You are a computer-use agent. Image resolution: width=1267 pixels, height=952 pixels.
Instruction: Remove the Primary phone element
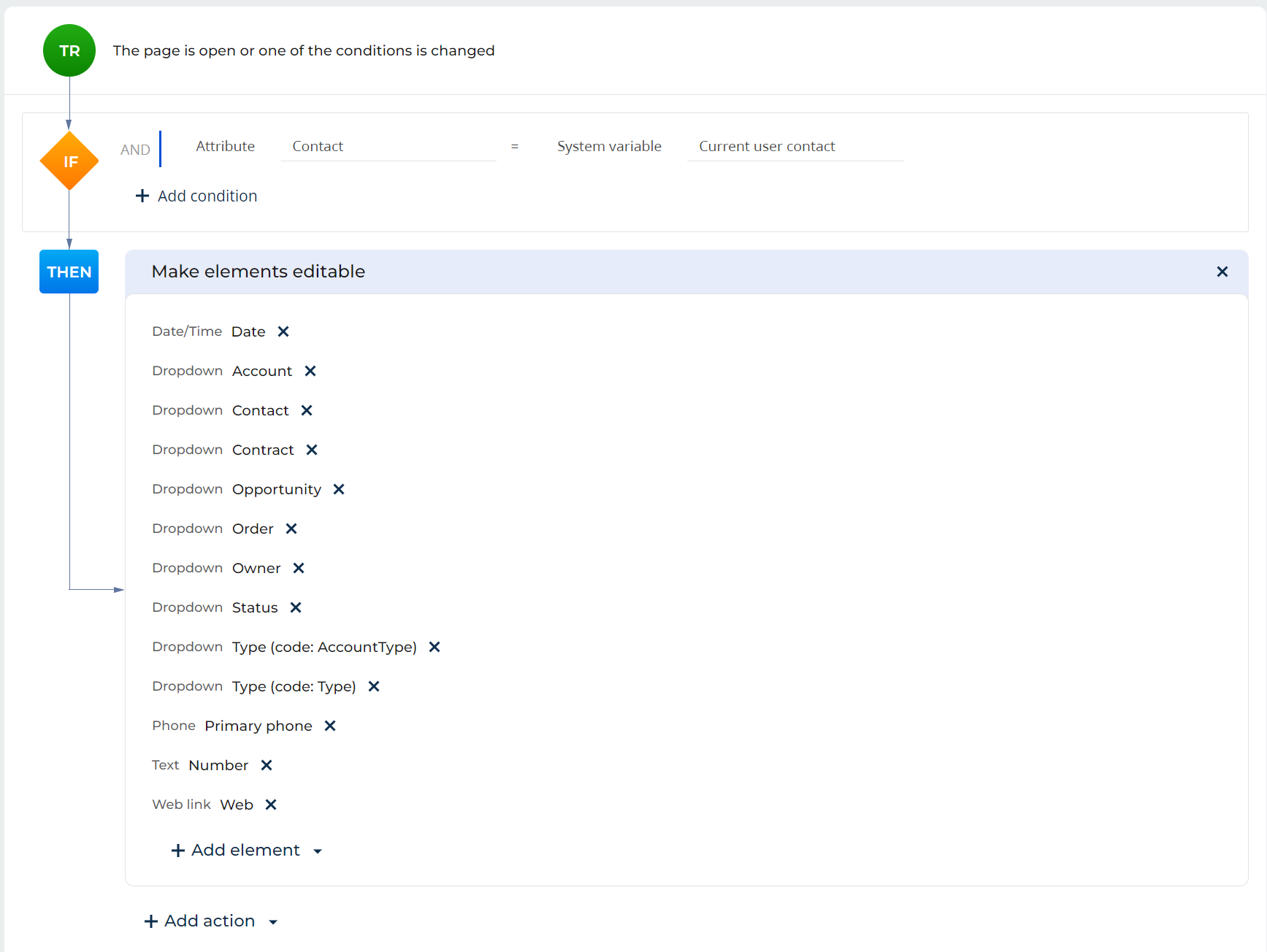point(330,726)
